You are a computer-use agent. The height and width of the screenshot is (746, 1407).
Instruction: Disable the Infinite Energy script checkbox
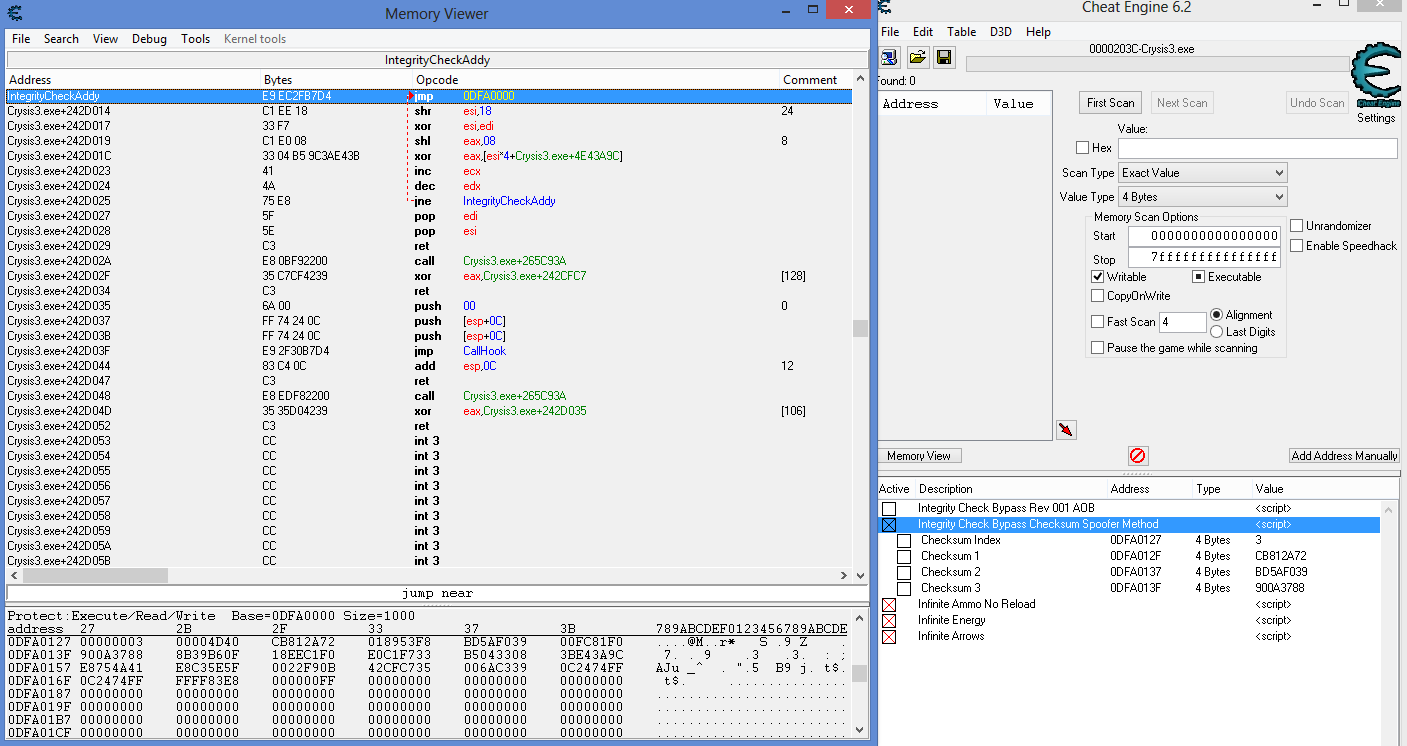coord(889,621)
